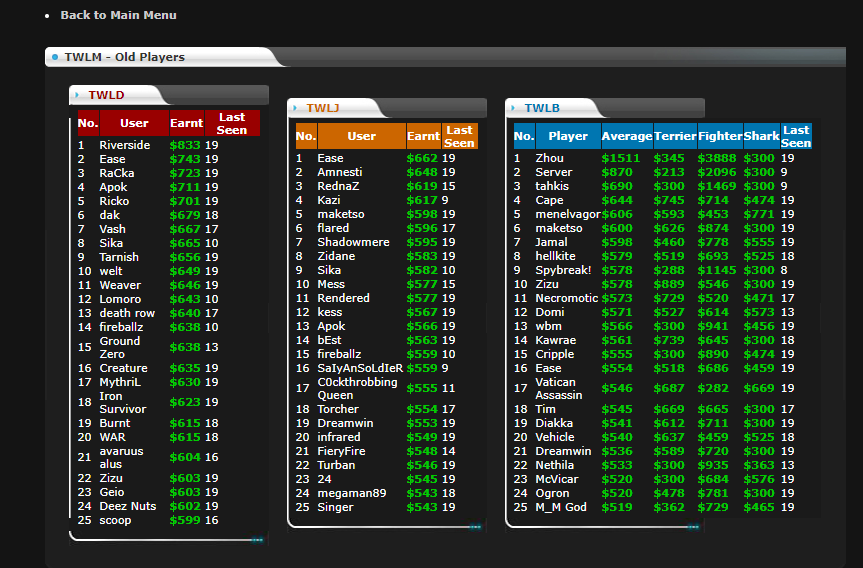Click the TWLM - Old Players header title
The width and height of the screenshot is (863, 568).
coord(124,57)
